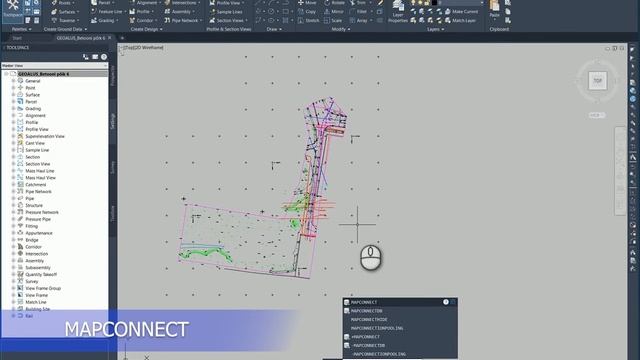Select the Mirror modify tool
Image resolution: width=640 pixels, height=360 pixels.
pyautogui.click(x=333, y=12)
